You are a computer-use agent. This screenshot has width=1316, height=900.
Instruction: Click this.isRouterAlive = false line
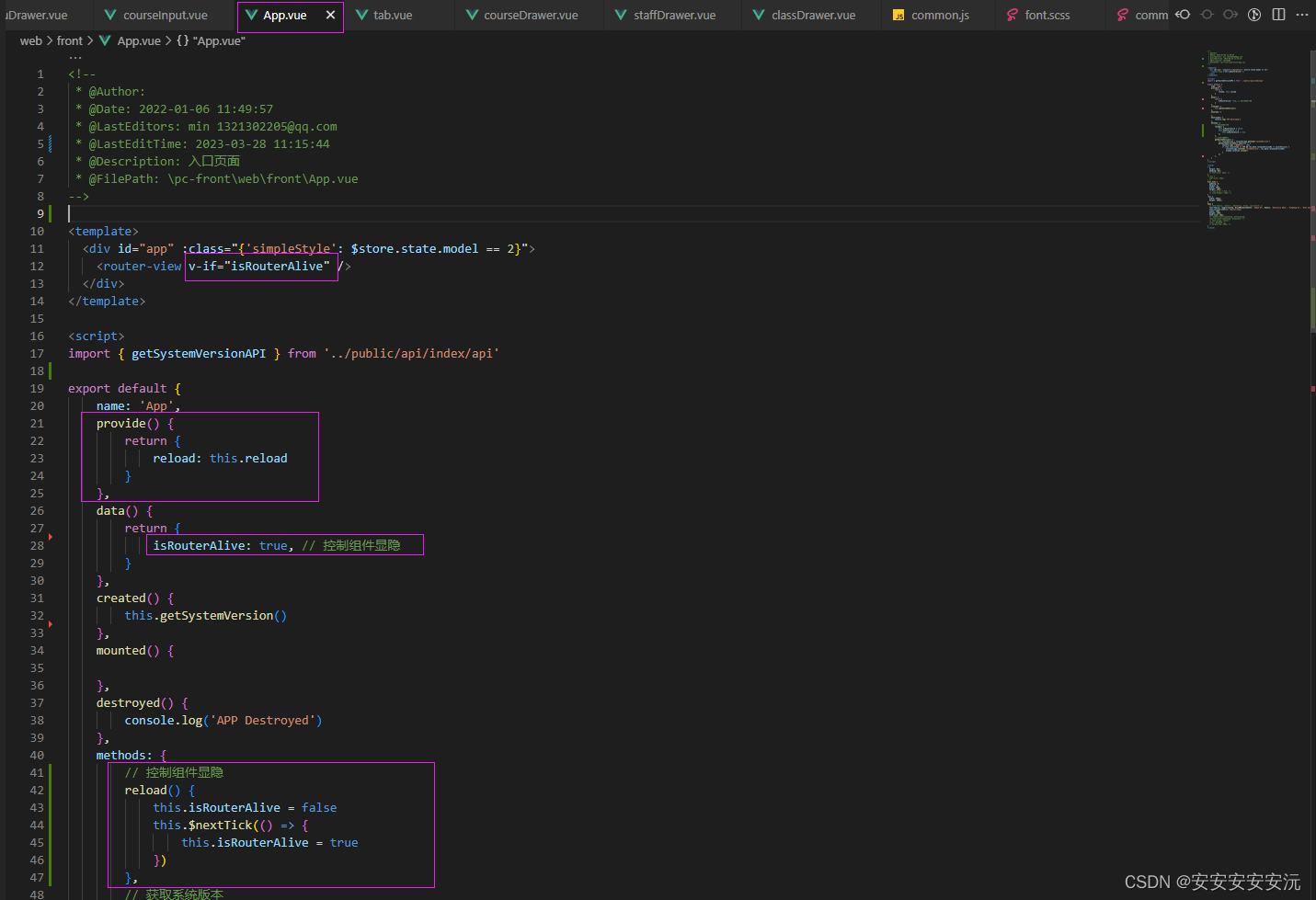[x=245, y=807]
